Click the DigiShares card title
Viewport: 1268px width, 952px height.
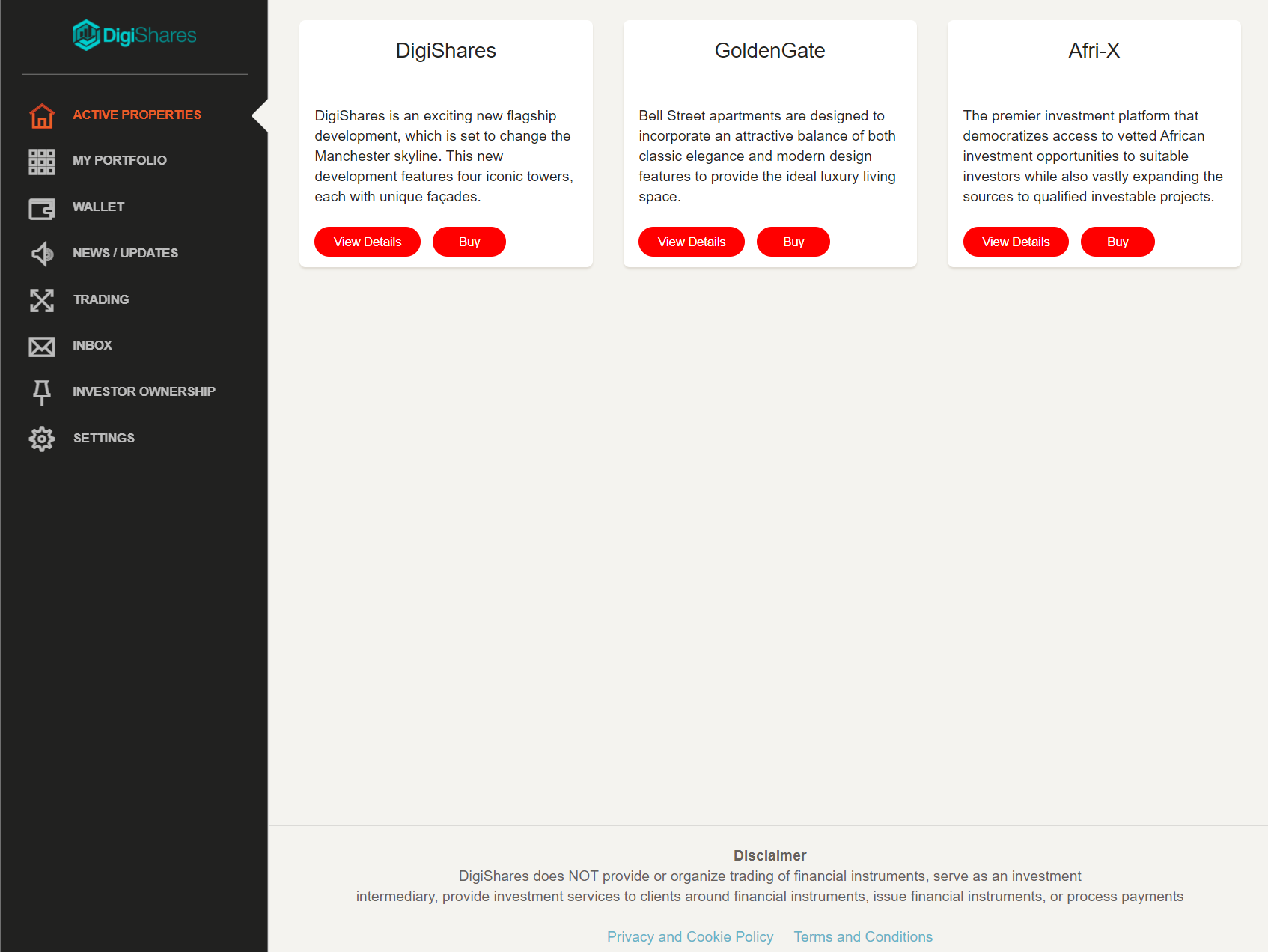(446, 50)
